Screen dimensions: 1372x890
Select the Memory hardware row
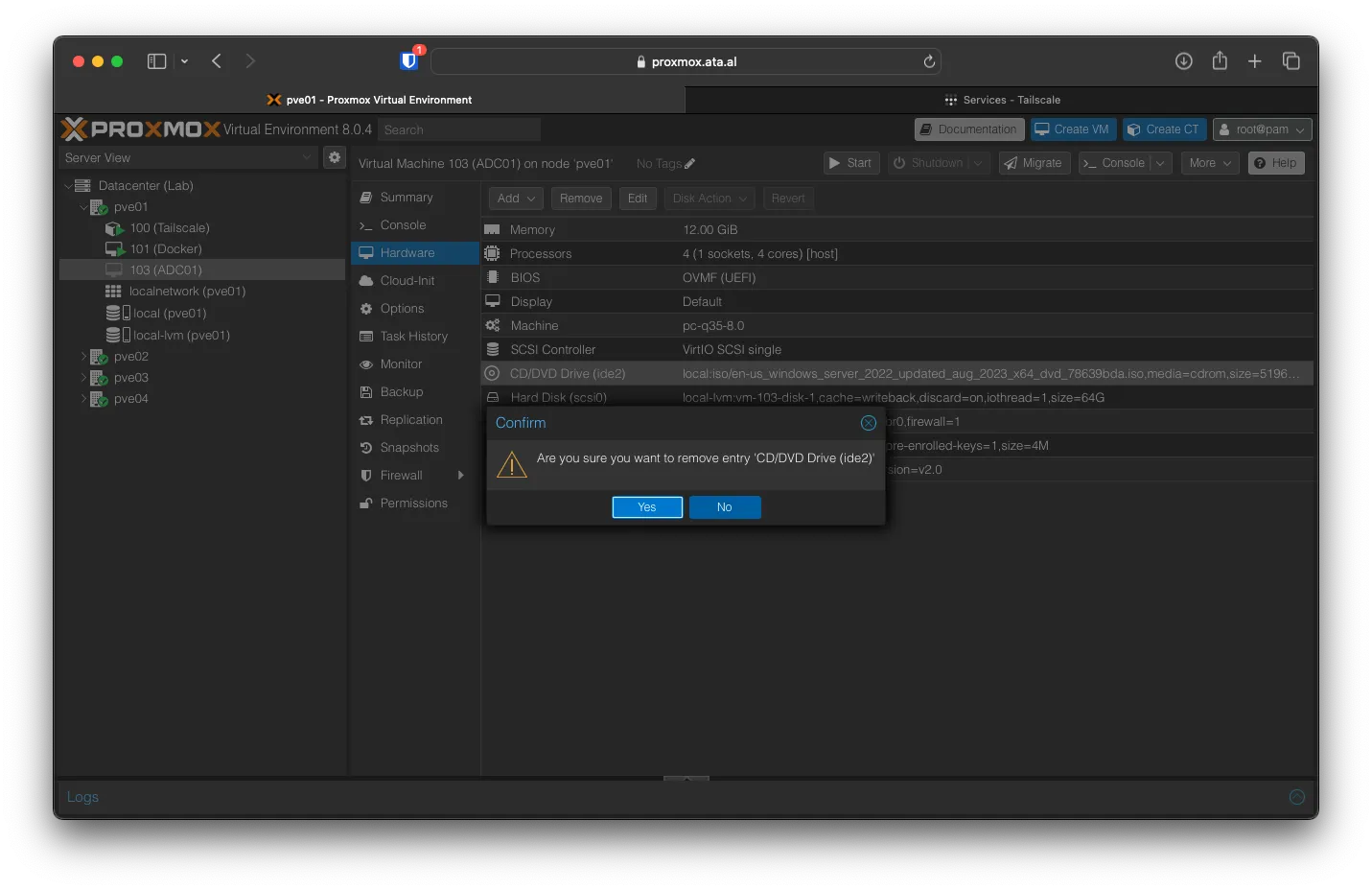897,230
